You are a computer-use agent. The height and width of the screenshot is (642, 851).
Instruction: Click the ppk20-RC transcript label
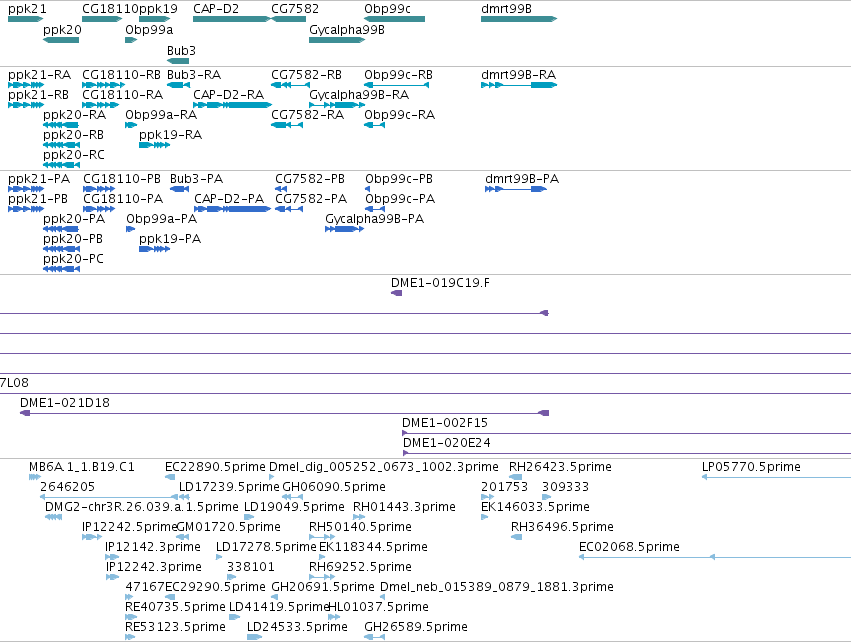(74, 155)
